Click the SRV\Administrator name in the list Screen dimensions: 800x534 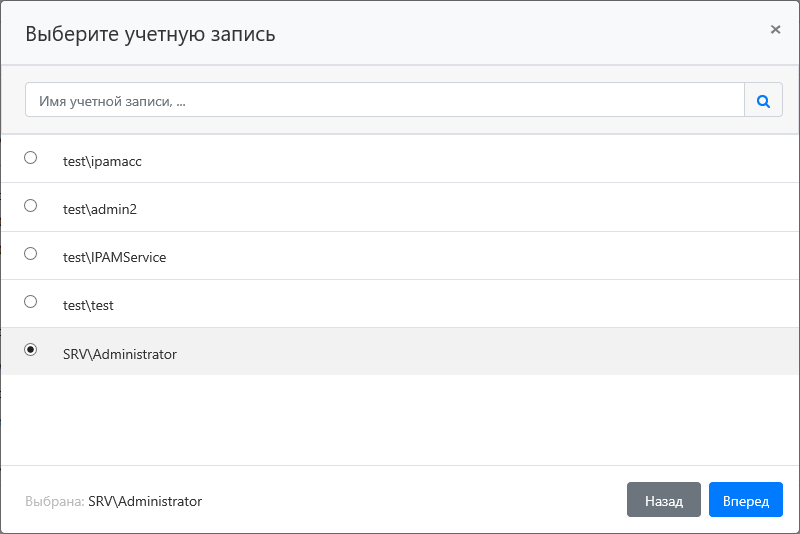(x=120, y=354)
